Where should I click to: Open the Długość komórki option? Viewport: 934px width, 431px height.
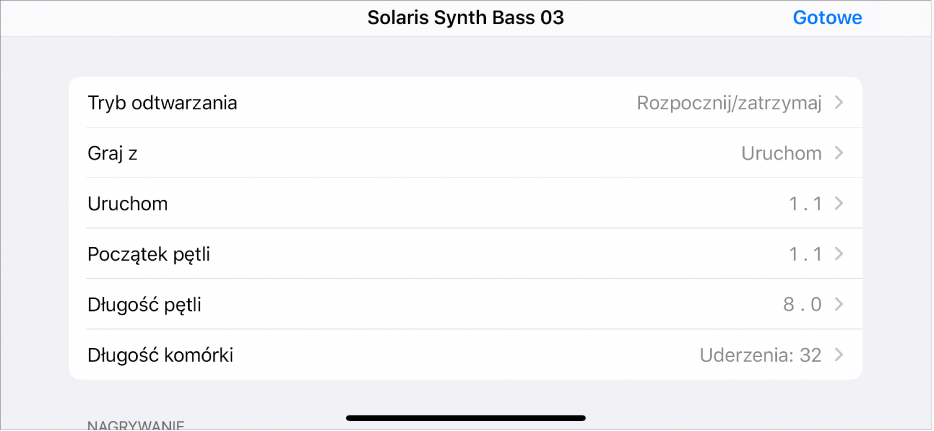click(161, 355)
